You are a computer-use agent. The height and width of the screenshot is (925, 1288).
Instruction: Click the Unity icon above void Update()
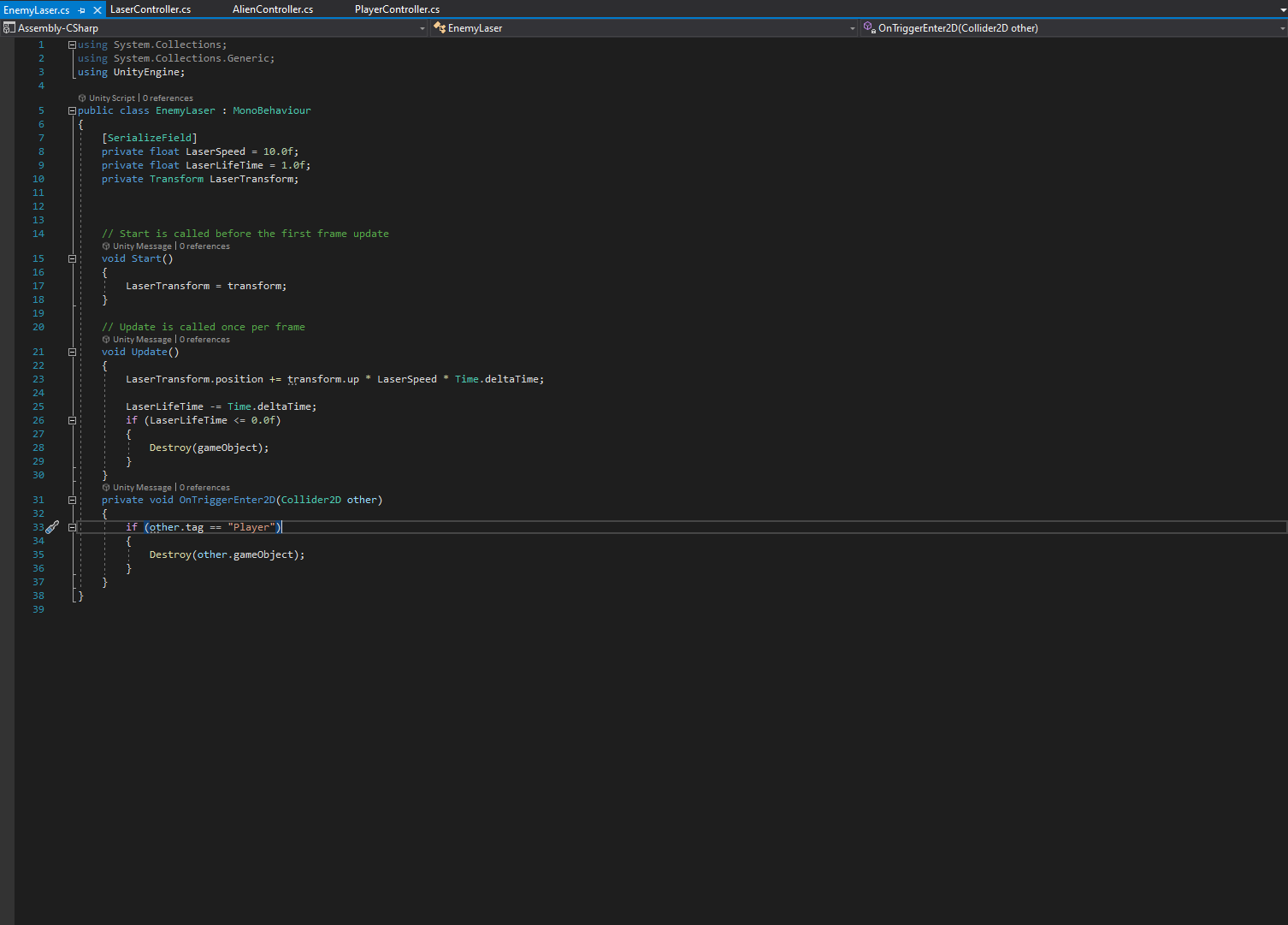pos(106,340)
